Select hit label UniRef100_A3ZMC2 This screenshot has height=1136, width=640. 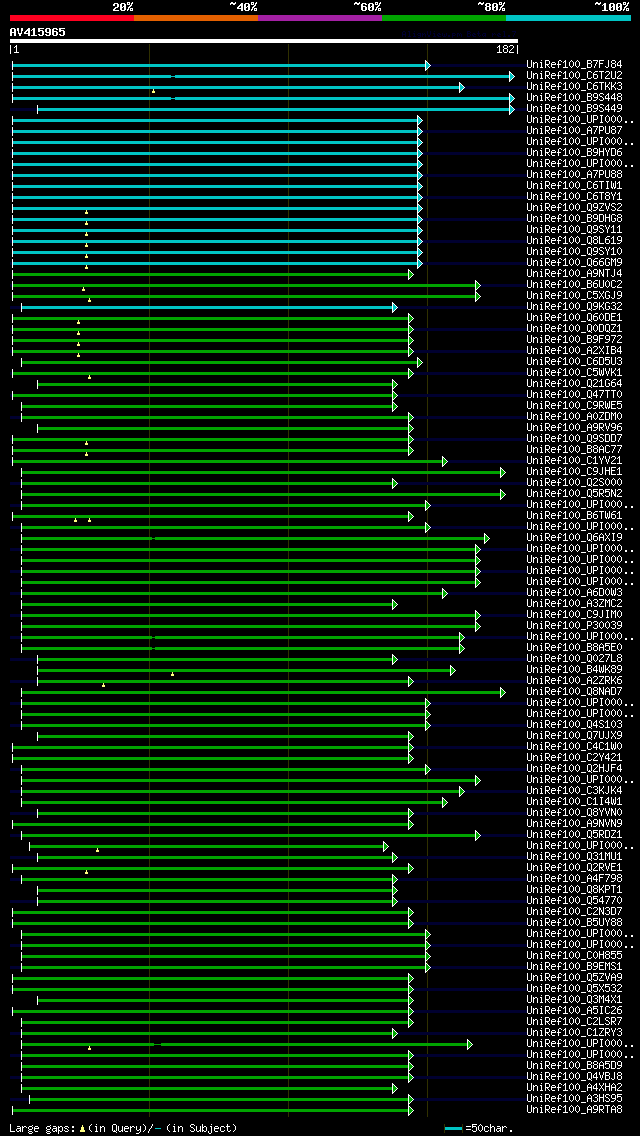pyautogui.click(x=574, y=604)
